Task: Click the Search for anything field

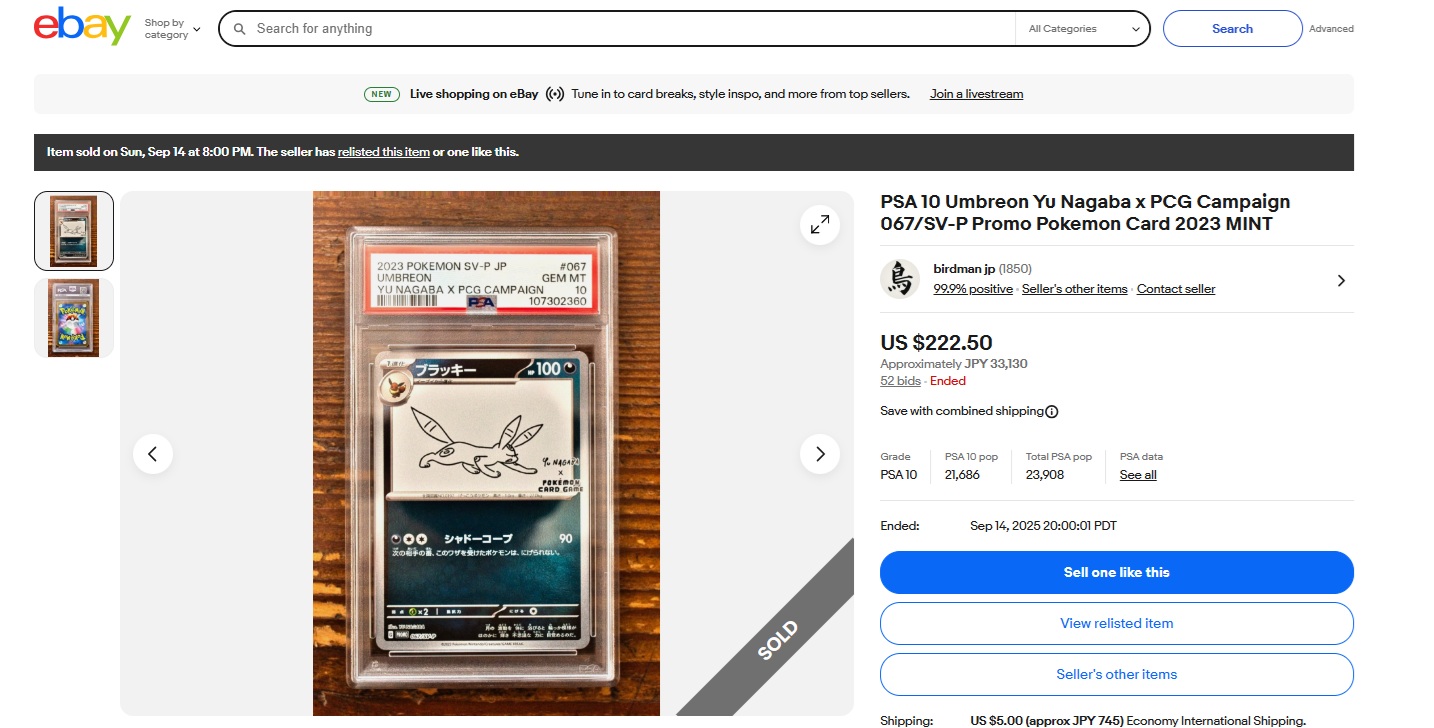Action: click(x=630, y=29)
